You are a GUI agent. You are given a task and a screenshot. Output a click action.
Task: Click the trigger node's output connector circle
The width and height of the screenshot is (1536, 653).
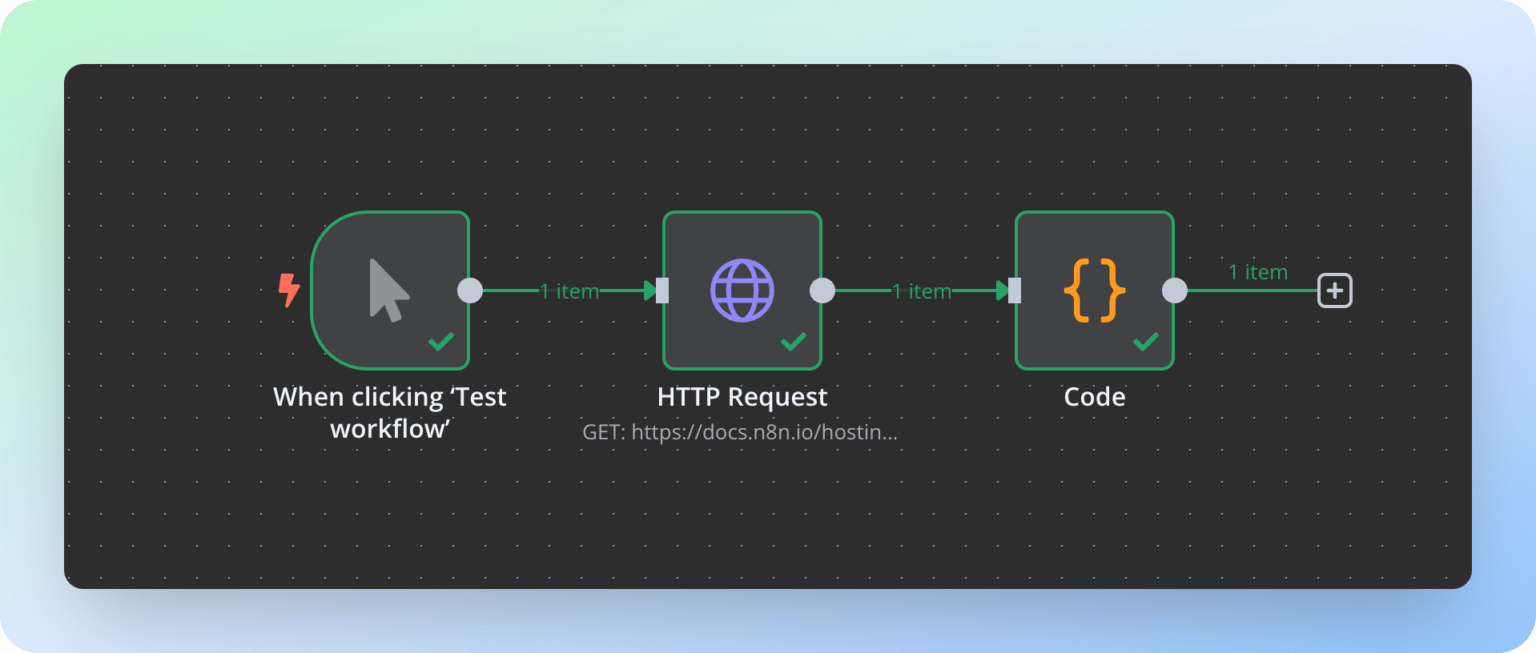(470, 290)
